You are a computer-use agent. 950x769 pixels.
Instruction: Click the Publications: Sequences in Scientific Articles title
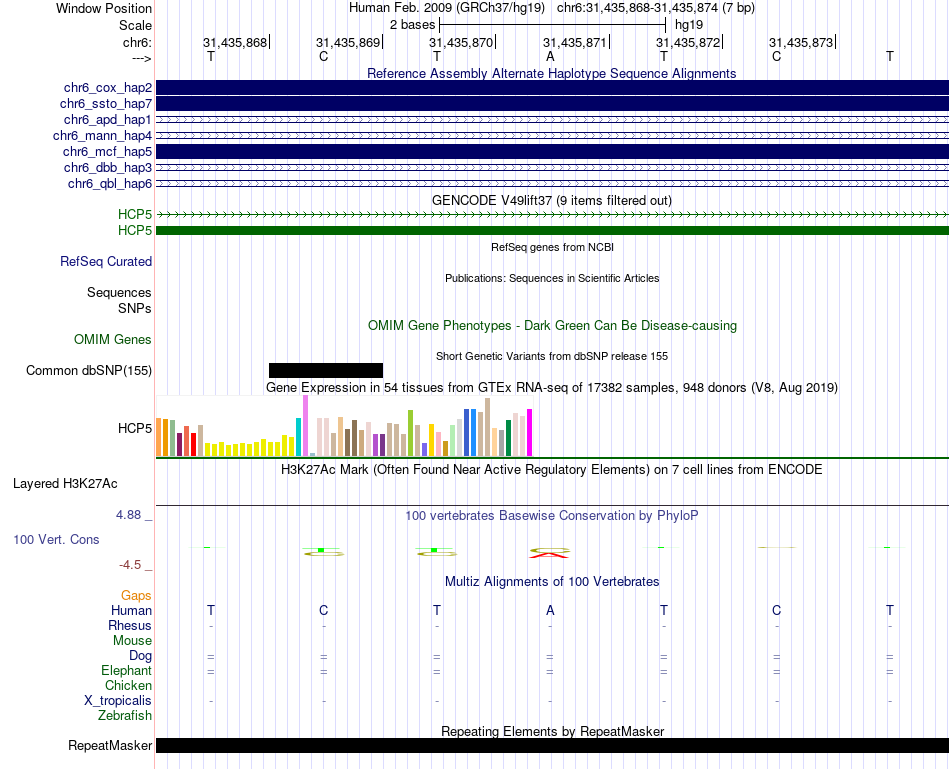[552, 278]
